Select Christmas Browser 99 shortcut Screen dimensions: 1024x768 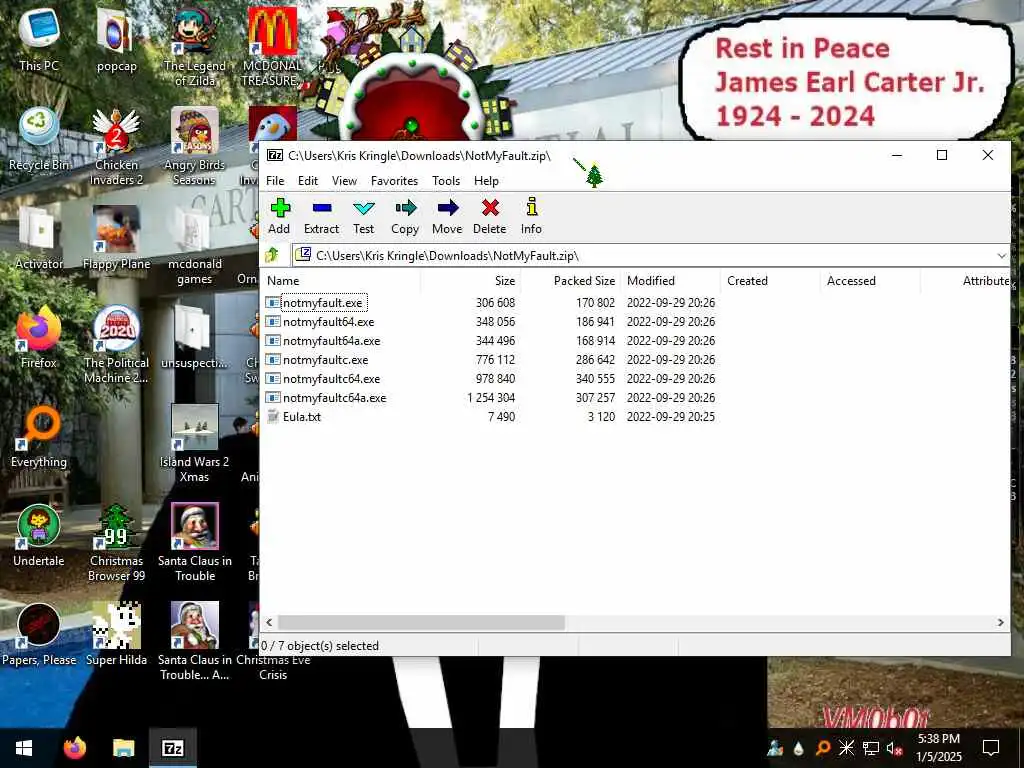(116, 543)
